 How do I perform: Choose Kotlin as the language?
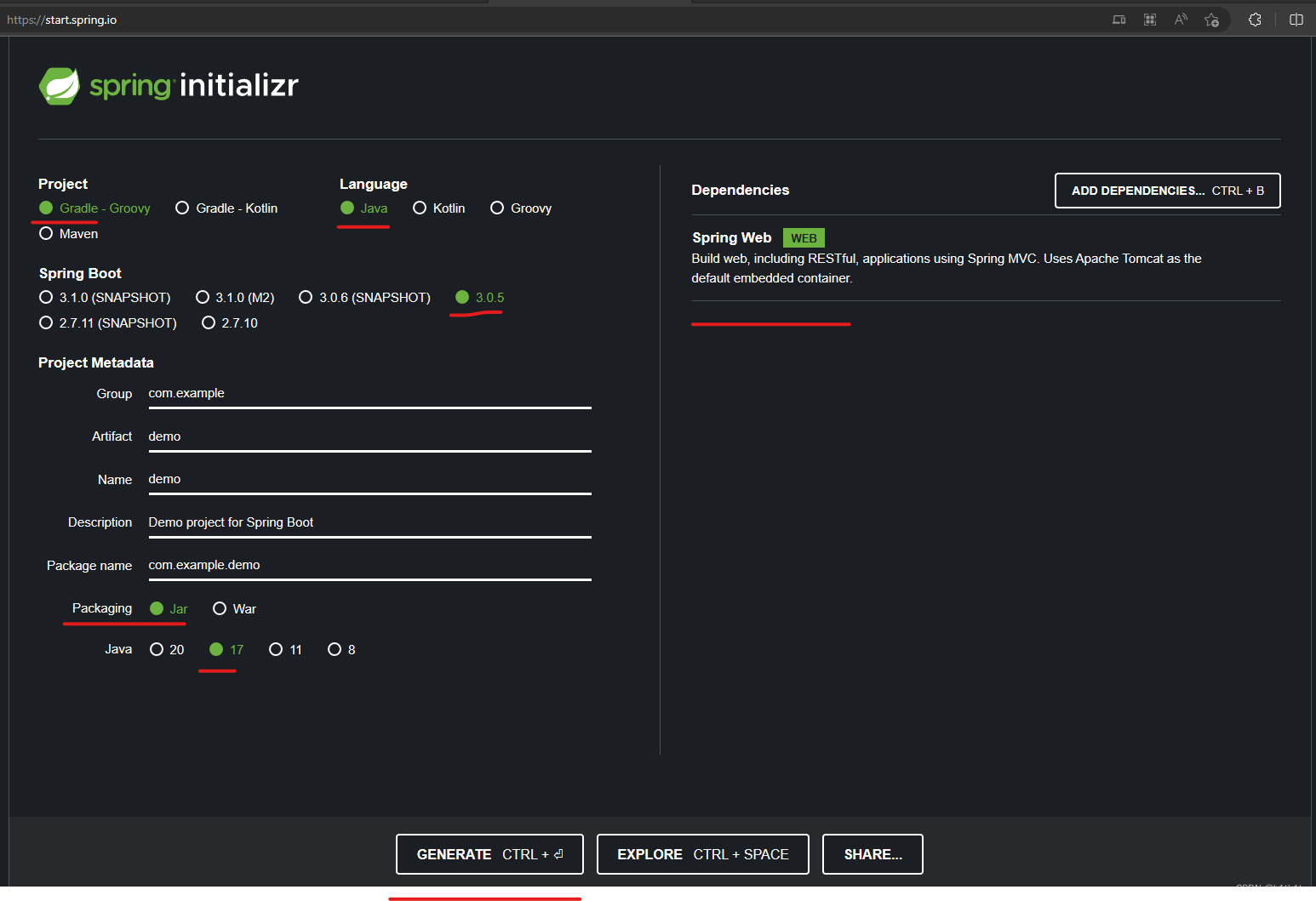coord(438,208)
